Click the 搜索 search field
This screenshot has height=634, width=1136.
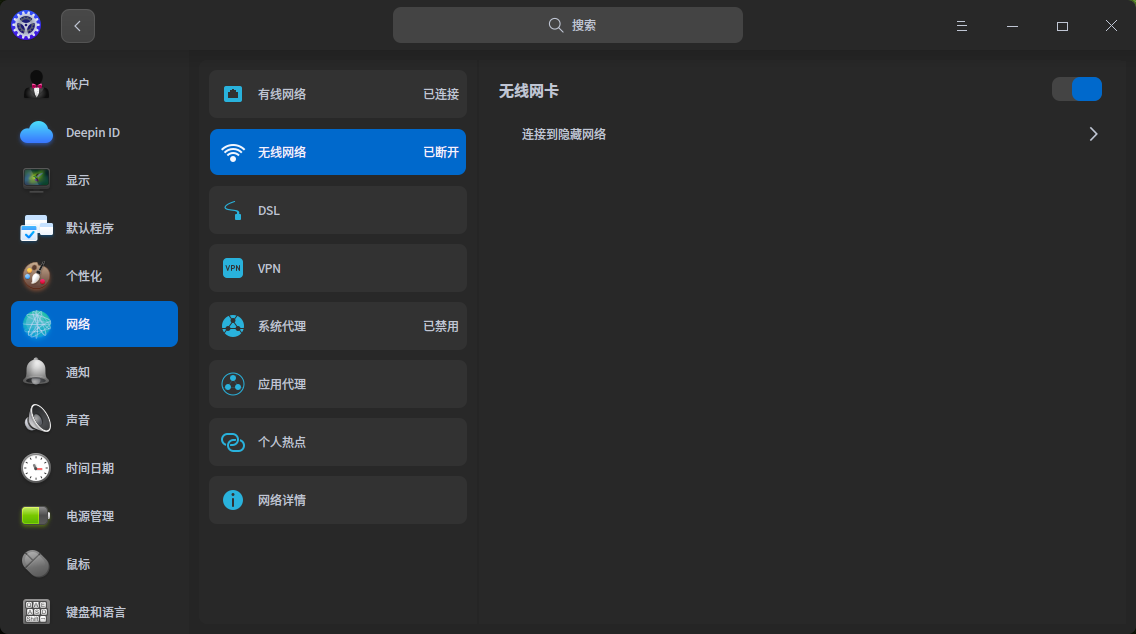tap(567, 25)
